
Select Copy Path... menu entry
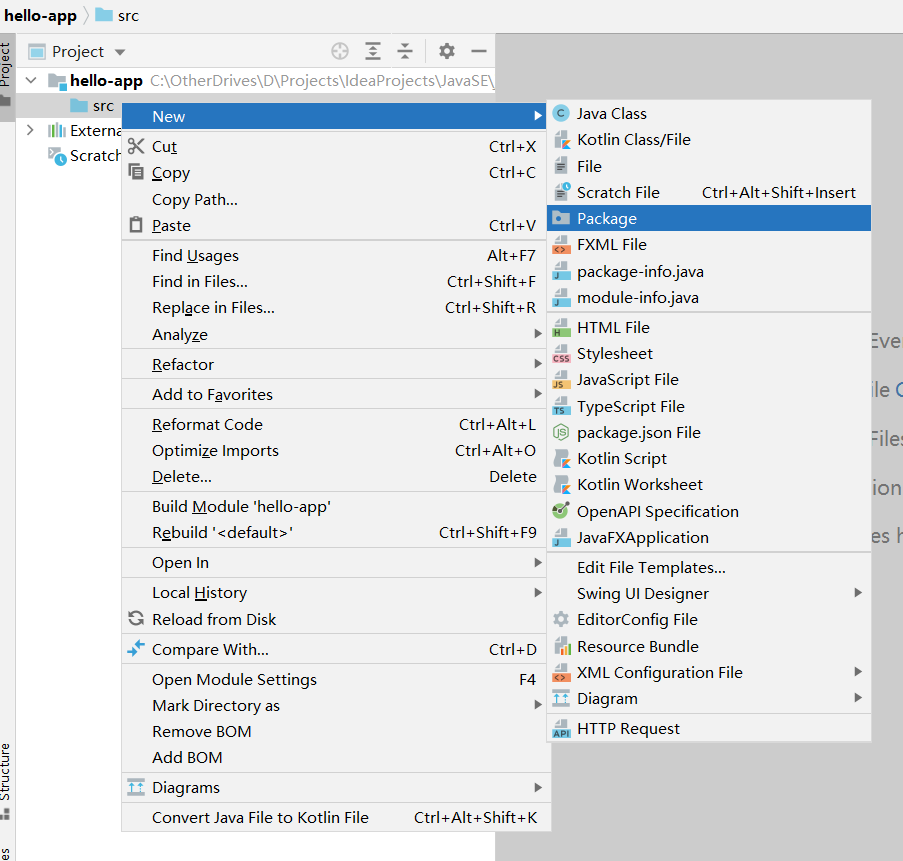click(x=336, y=199)
